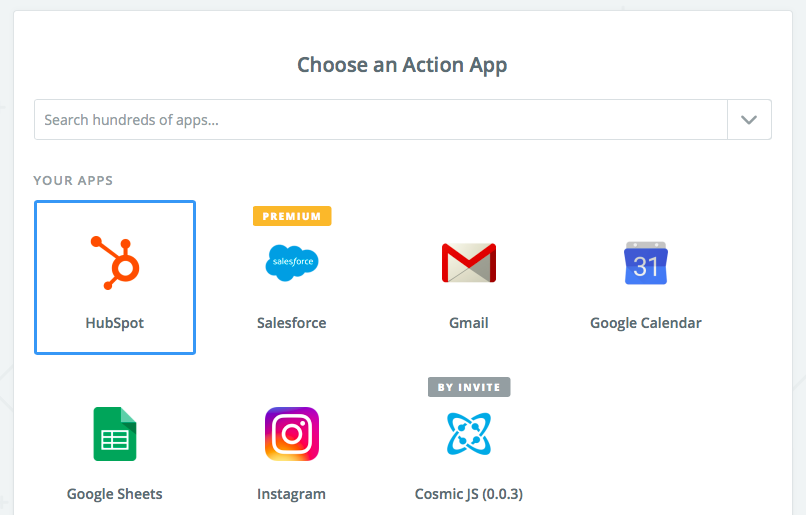Click the By Invite badge
The height and width of the screenshot is (515, 806).
coord(469,387)
